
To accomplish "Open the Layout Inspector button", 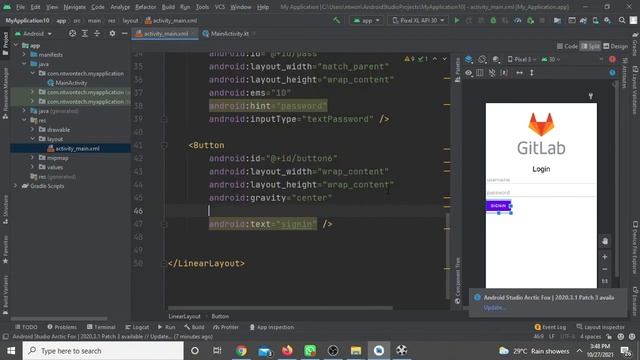I will tap(600, 327).
